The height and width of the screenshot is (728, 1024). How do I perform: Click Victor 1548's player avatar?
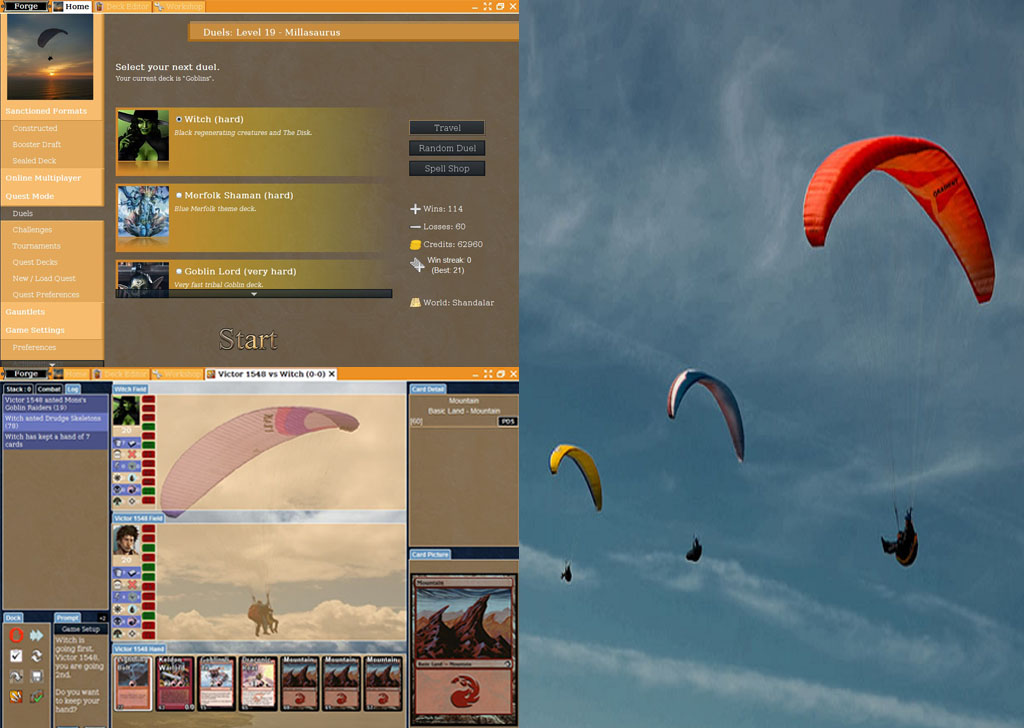pos(126,541)
